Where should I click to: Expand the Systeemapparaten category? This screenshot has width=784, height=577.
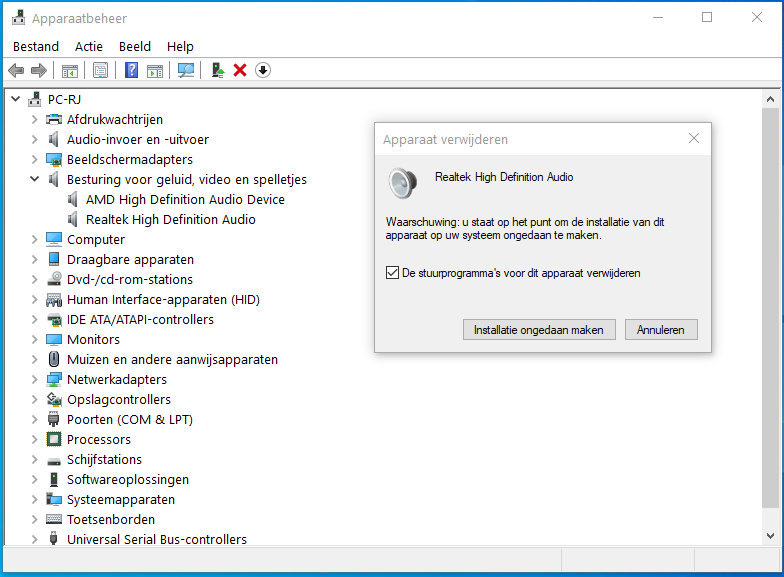(34, 500)
